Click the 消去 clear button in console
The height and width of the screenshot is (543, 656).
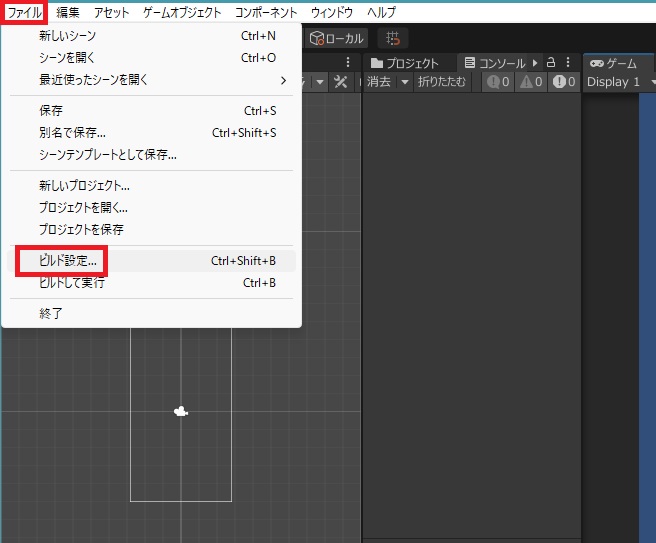380,82
